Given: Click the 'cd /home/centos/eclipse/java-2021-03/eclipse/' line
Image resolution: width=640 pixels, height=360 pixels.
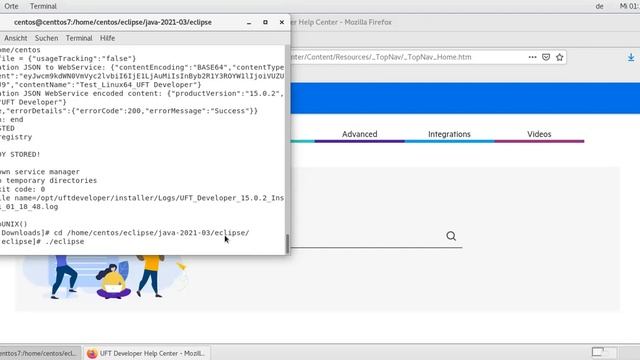Looking at the screenshot, I should coord(151,233).
